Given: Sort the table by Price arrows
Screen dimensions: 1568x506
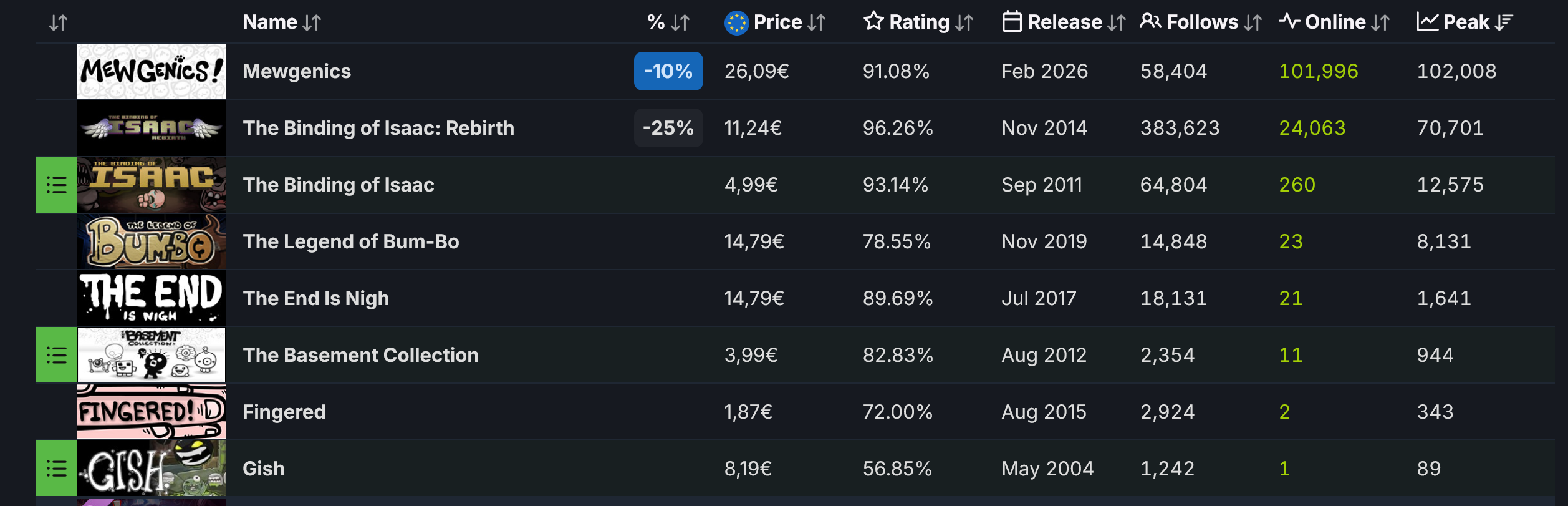Looking at the screenshot, I should click(816, 23).
